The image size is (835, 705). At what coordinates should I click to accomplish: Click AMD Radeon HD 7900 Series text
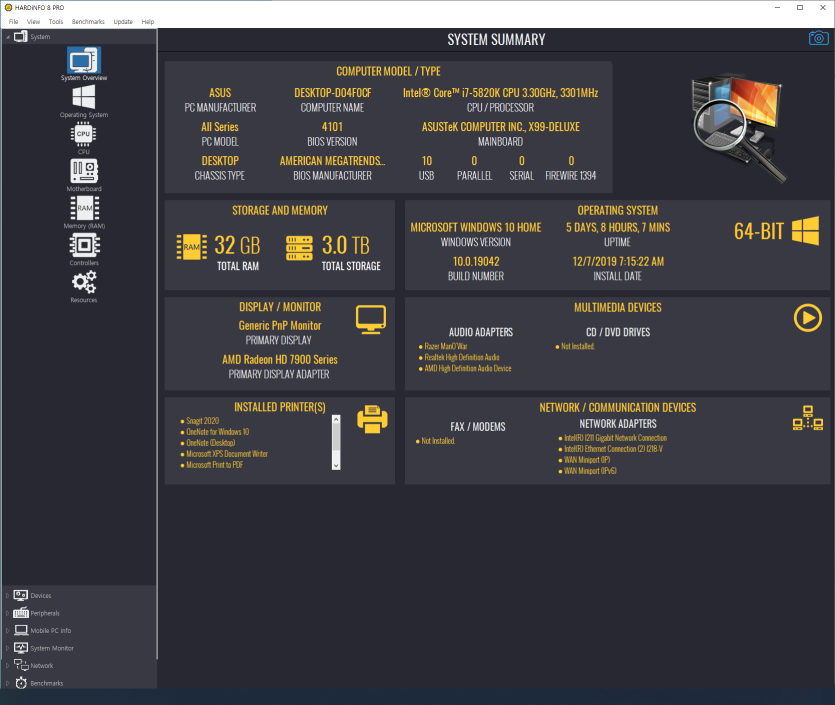click(280, 359)
